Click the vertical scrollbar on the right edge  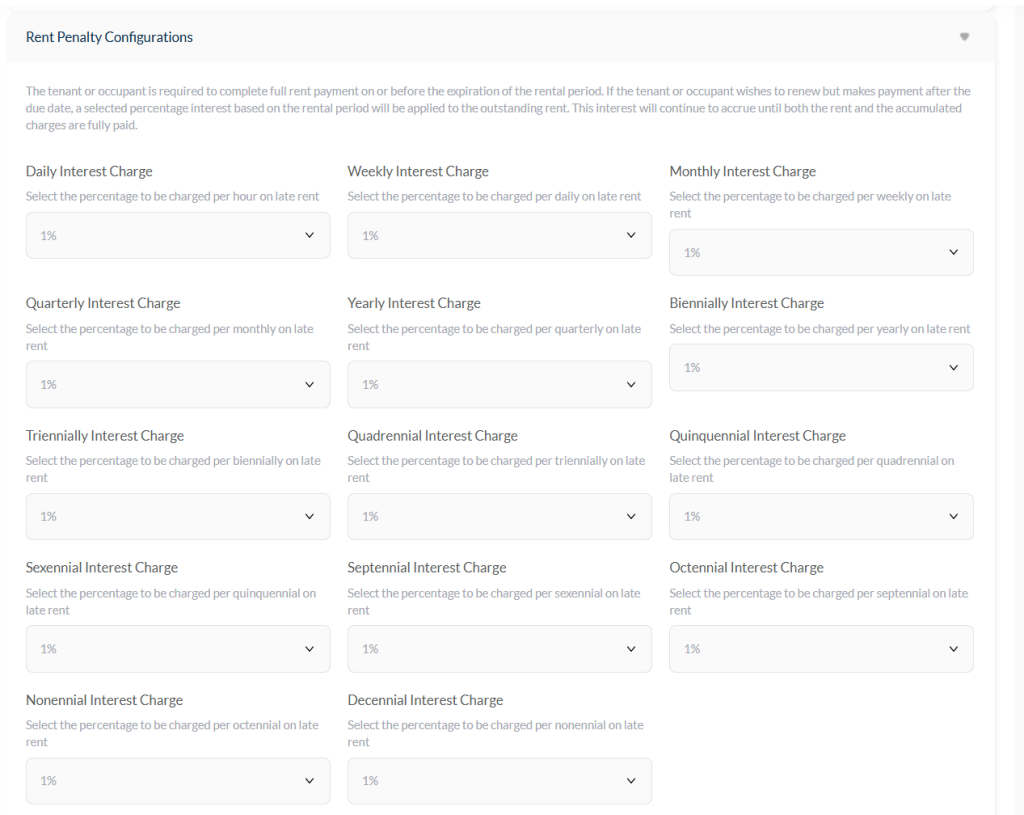tap(1018, 400)
